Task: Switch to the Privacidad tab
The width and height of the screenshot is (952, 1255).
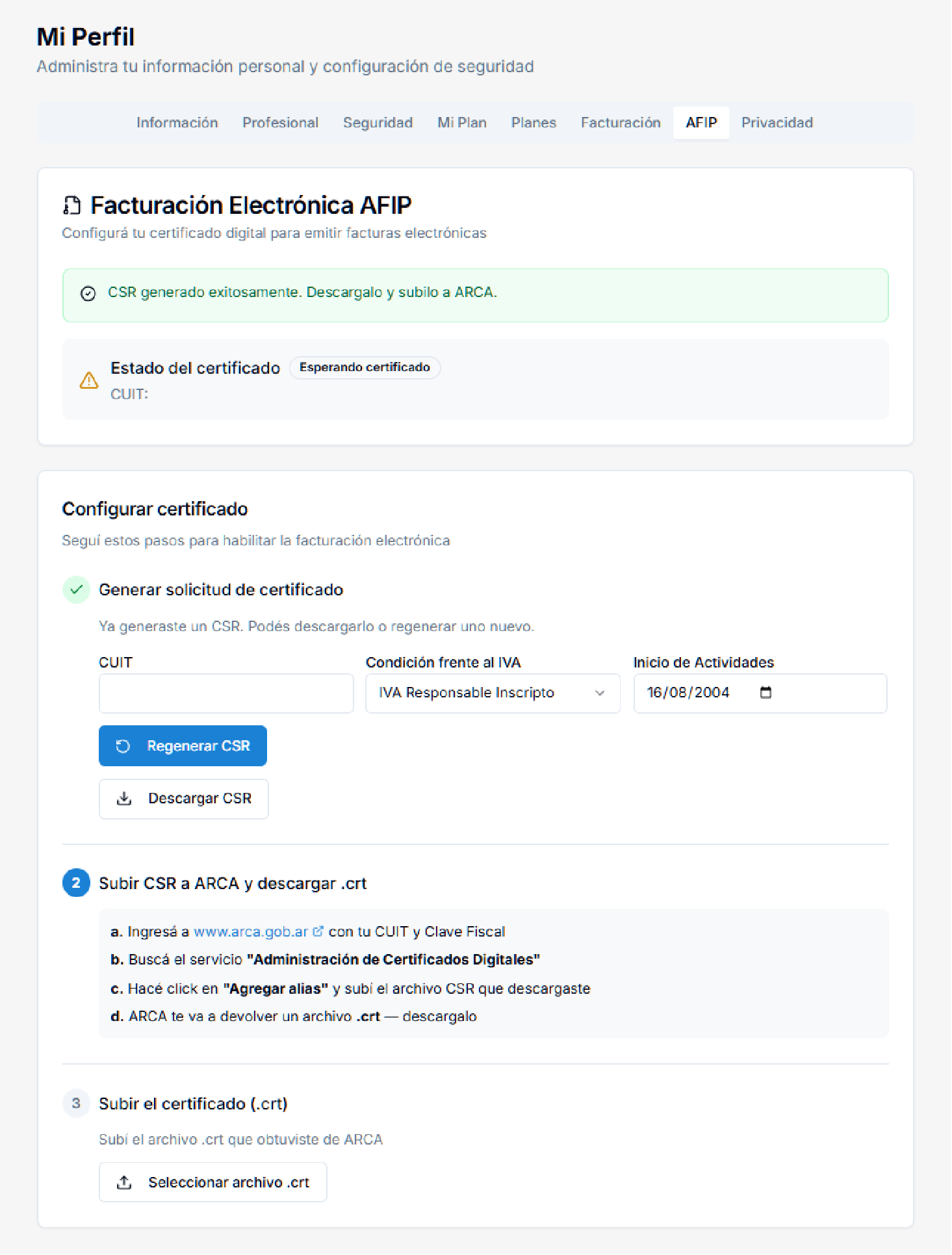Action: pos(777,122)
